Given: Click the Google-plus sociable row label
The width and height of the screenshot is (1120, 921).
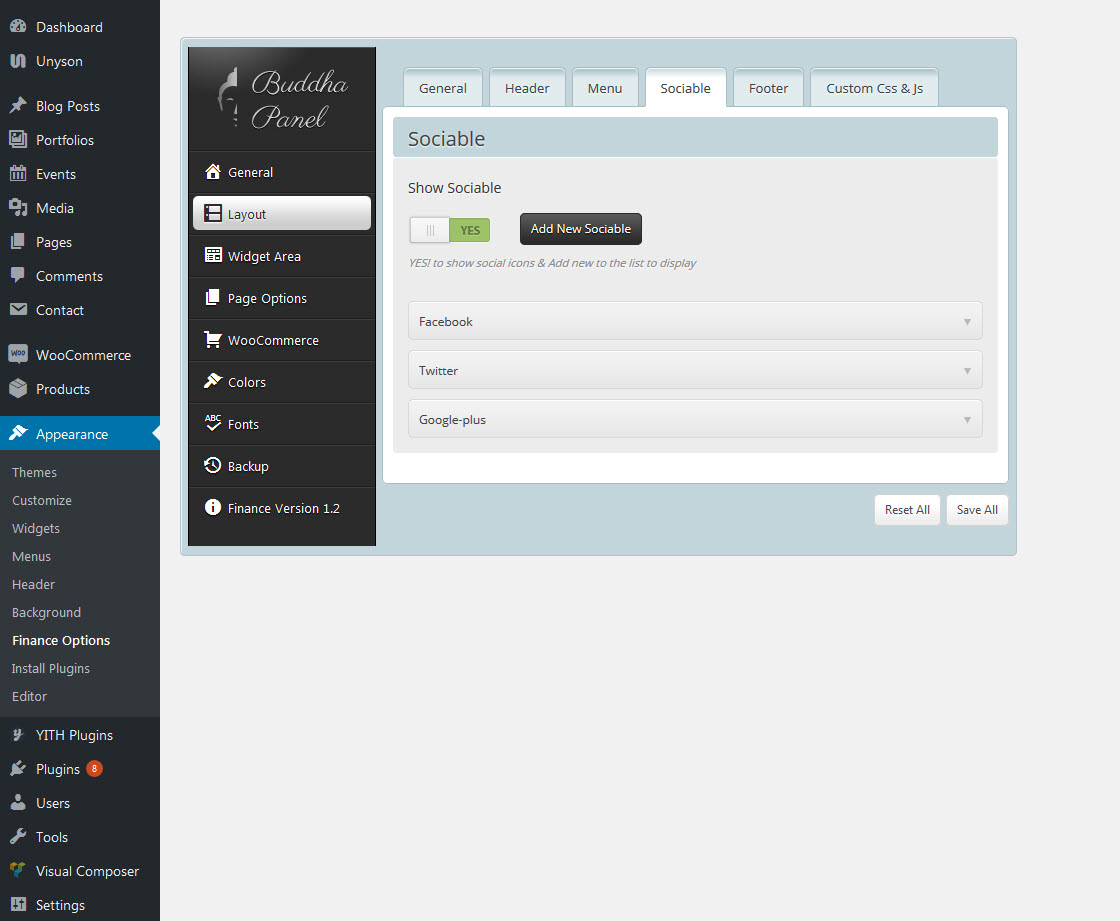Looking at the screenshot, I should pos(452,420).
